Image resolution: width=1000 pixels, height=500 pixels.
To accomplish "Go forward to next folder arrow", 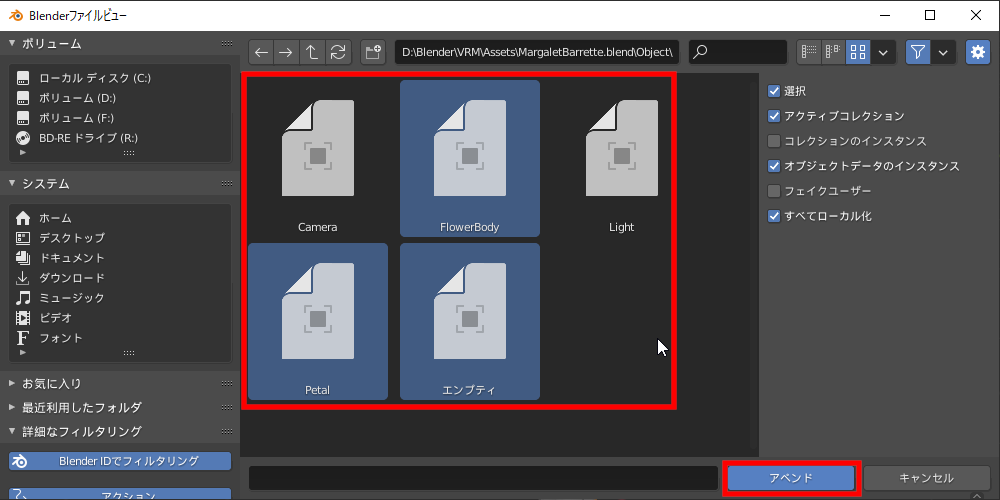I will tap(286, 52).
